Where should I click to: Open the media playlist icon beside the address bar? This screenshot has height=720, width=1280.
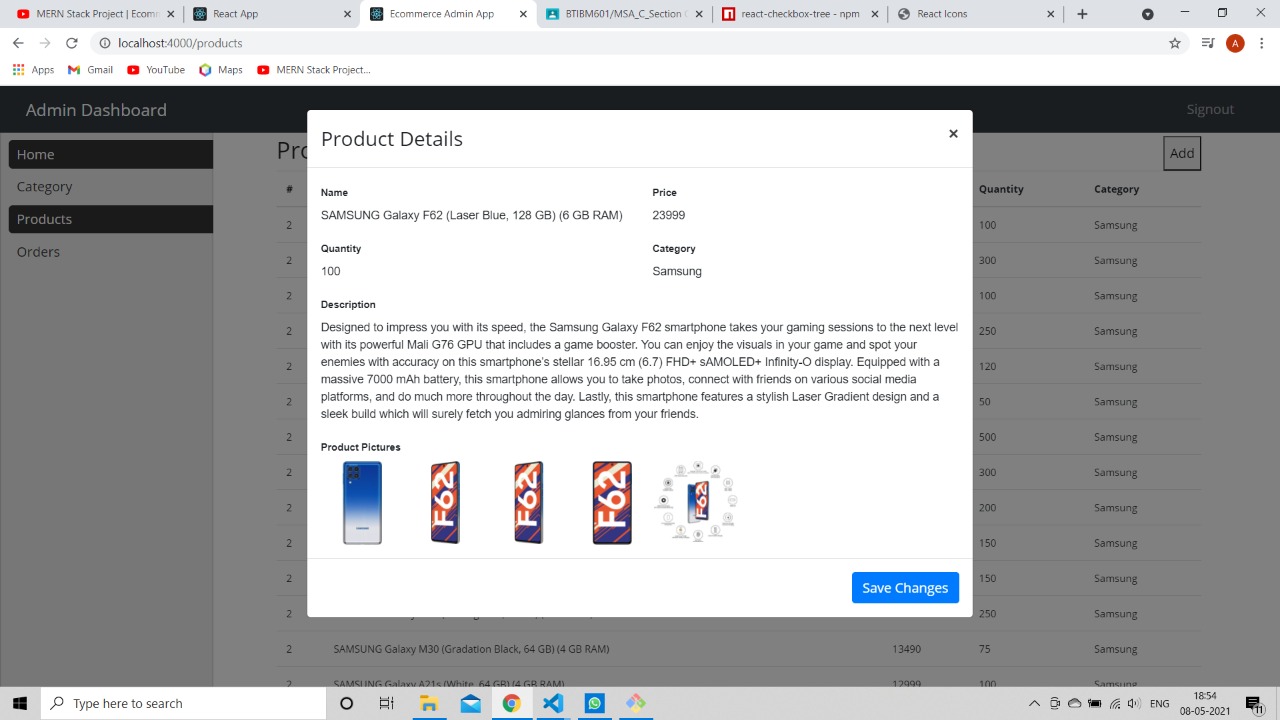(x=1207, y=43)
